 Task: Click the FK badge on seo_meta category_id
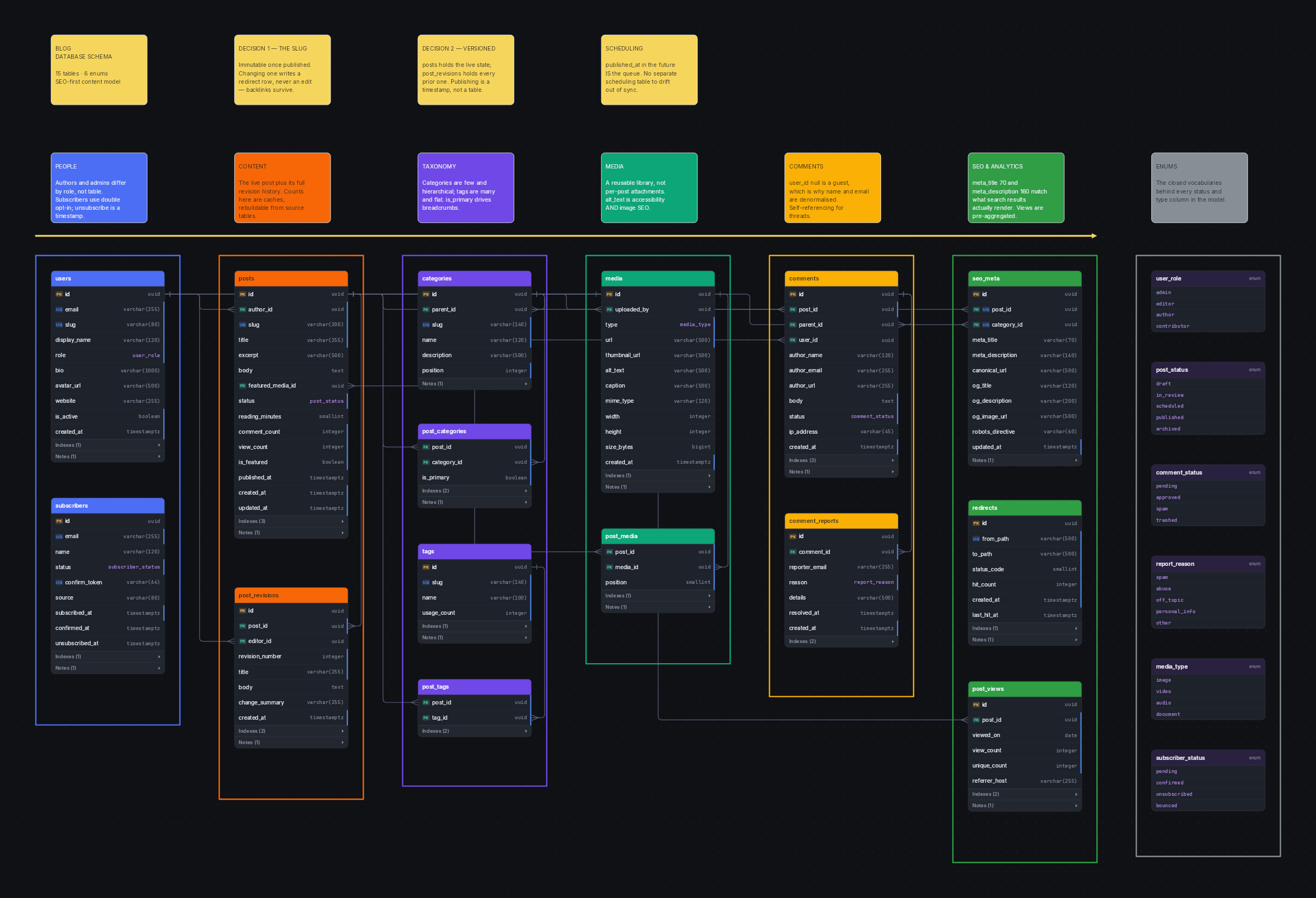[976, 325]
